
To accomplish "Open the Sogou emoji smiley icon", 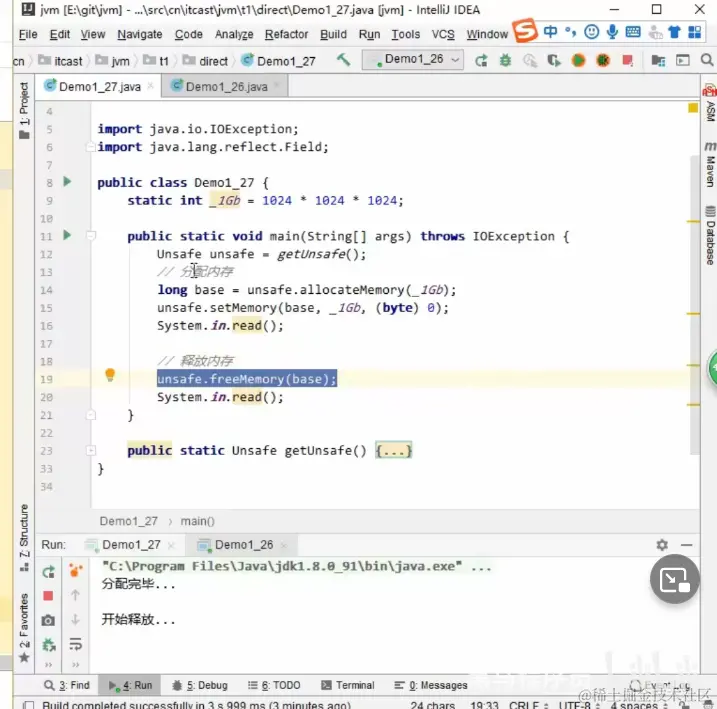I will tap(591, 32).
